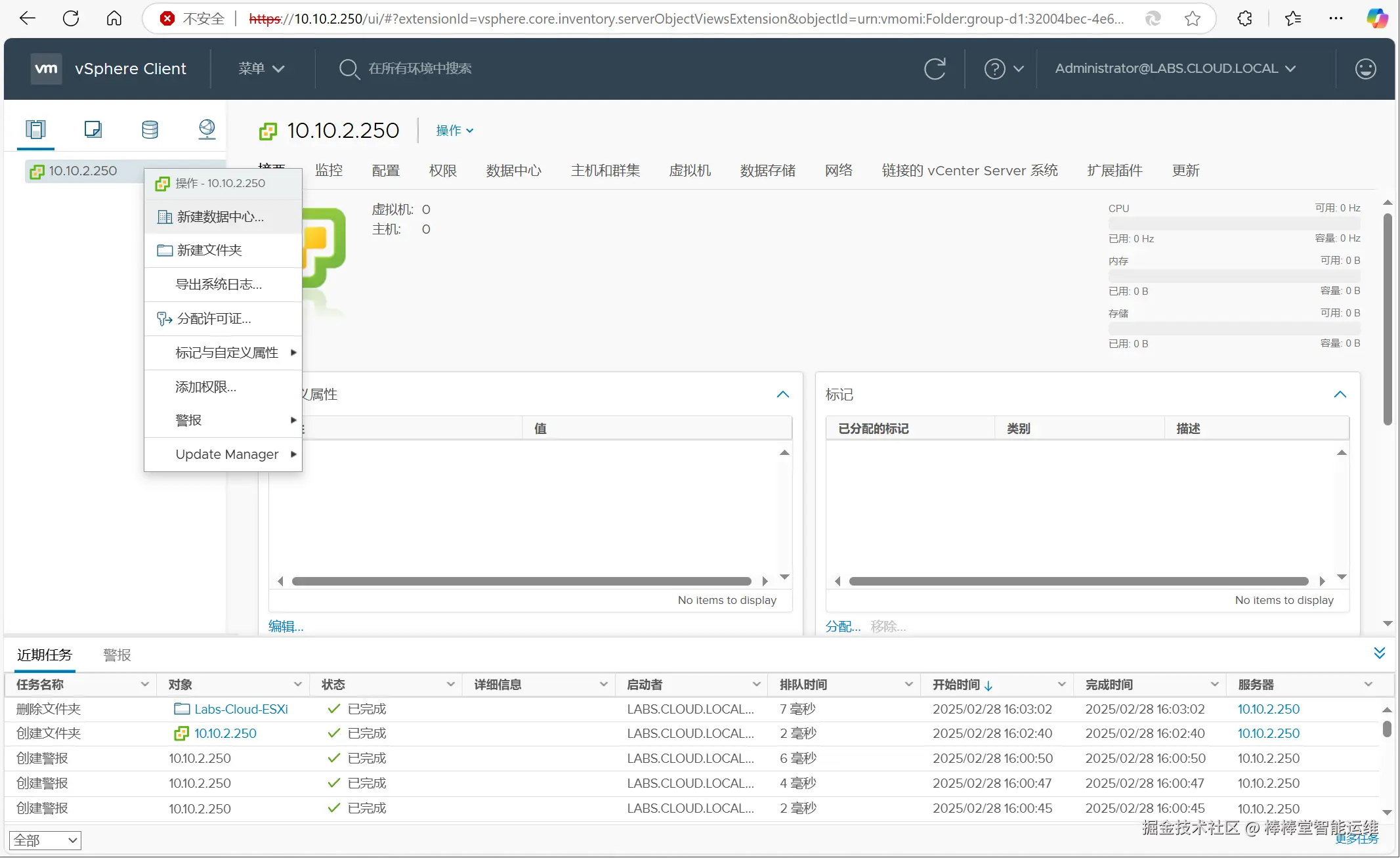Click the vSphere refresh icon in header
This screenshot has width=1400, height=858.
pos(935,69)
